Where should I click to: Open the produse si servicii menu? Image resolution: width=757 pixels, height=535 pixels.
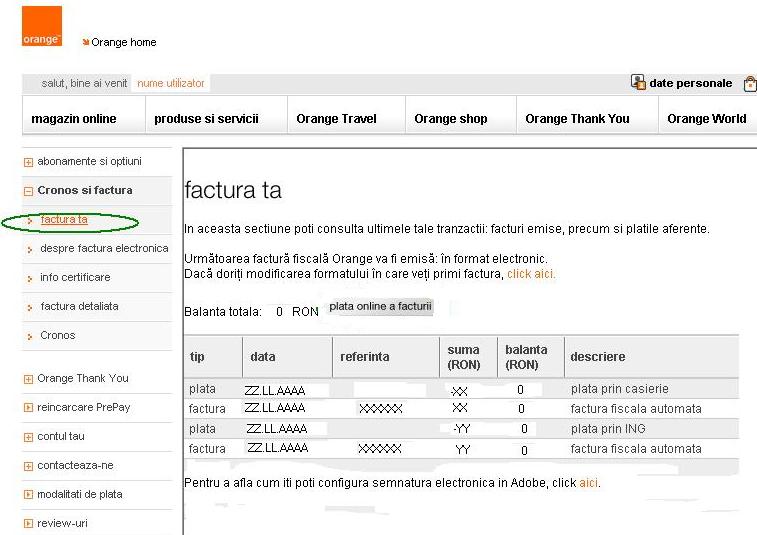click(x=206, y=119)
